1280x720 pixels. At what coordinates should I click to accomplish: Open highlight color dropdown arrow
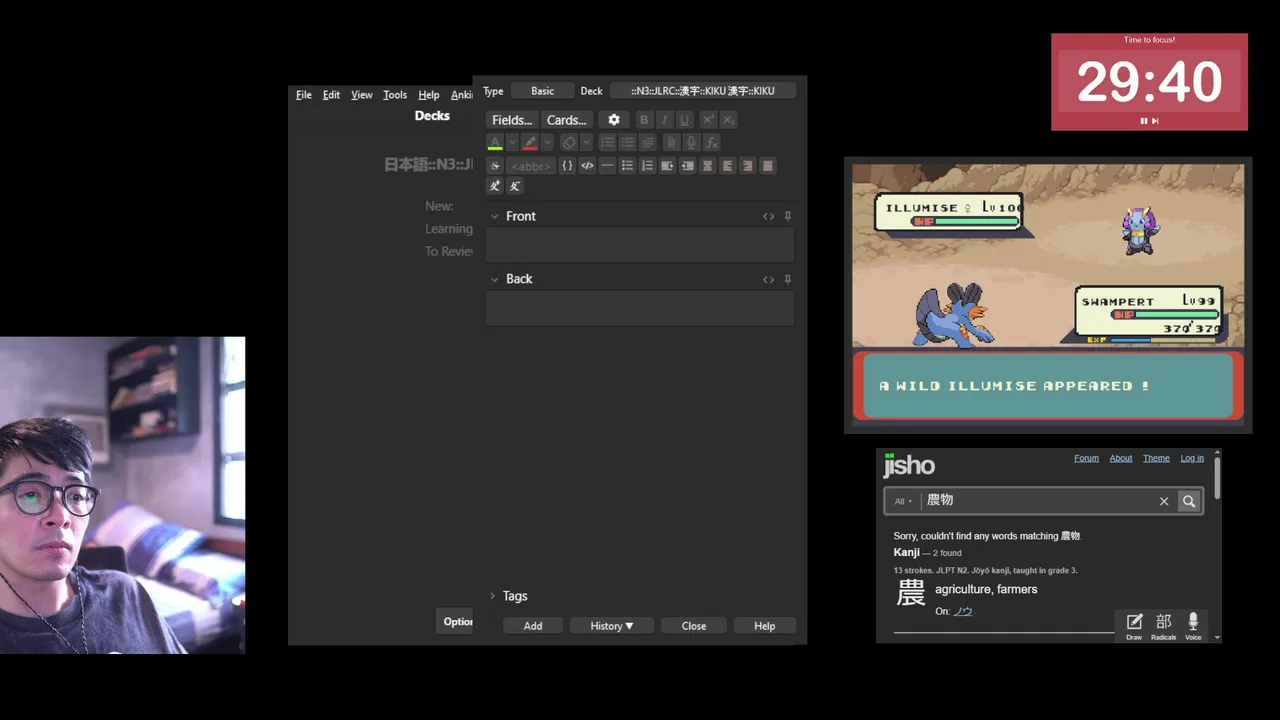547,143
